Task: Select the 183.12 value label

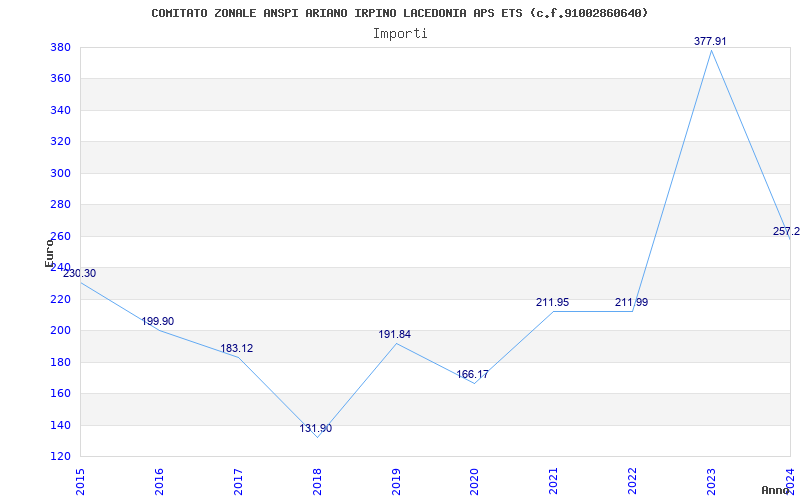Action: pos(237,348)
